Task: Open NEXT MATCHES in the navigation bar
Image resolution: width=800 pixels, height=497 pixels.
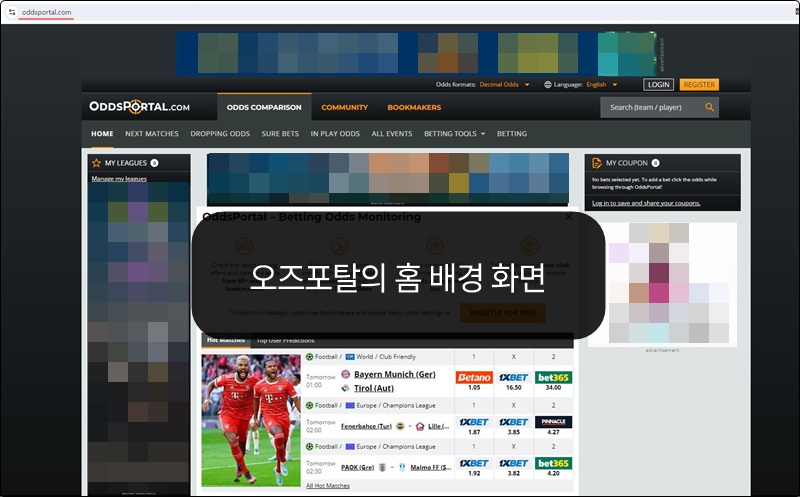Action: (152, 134)
